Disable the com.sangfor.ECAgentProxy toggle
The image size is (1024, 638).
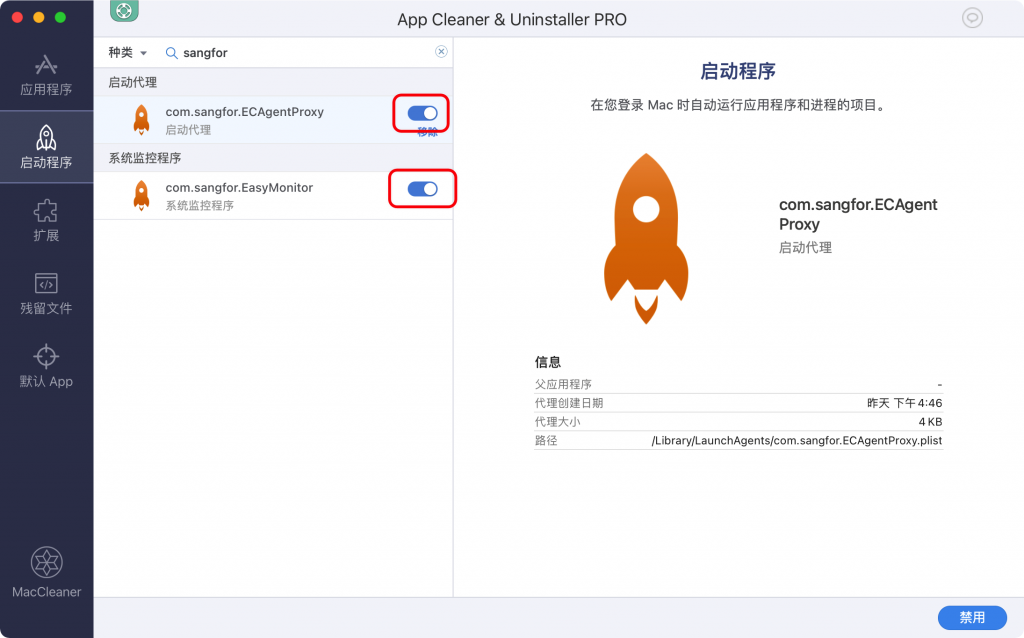422,113
